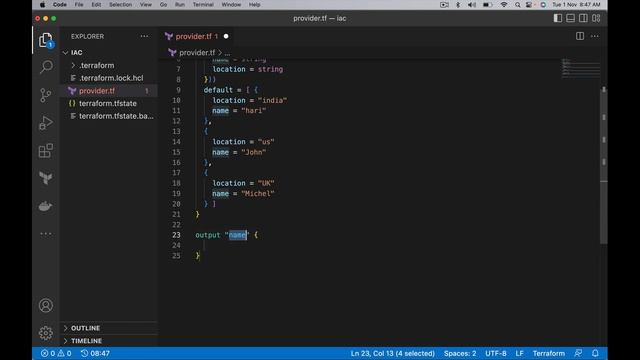Open the View menu
Screen dimensions: 640x360
[x=146, y=4]
